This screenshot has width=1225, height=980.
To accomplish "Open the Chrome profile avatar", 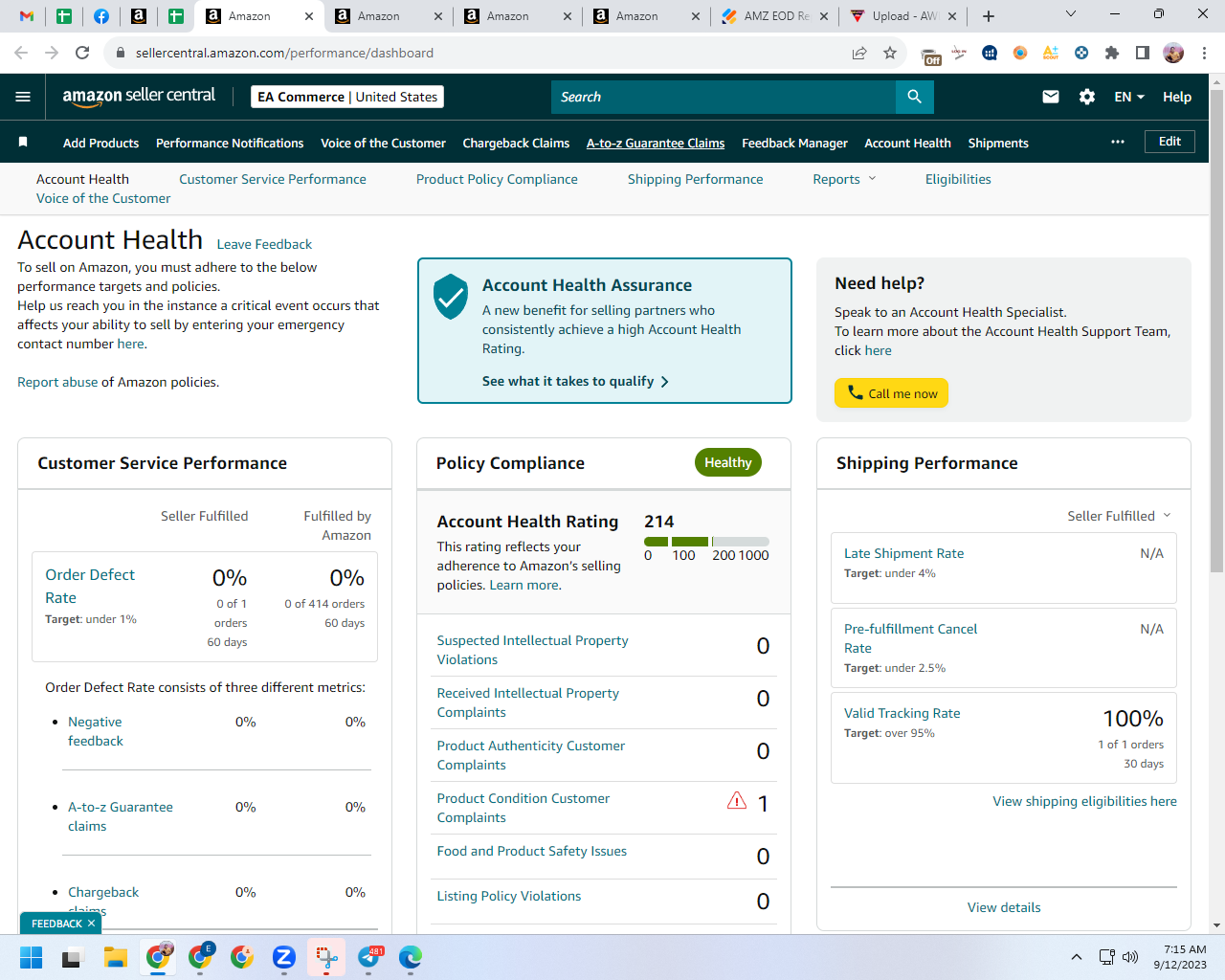I will pyautogui.click(x=1173, y=53).
